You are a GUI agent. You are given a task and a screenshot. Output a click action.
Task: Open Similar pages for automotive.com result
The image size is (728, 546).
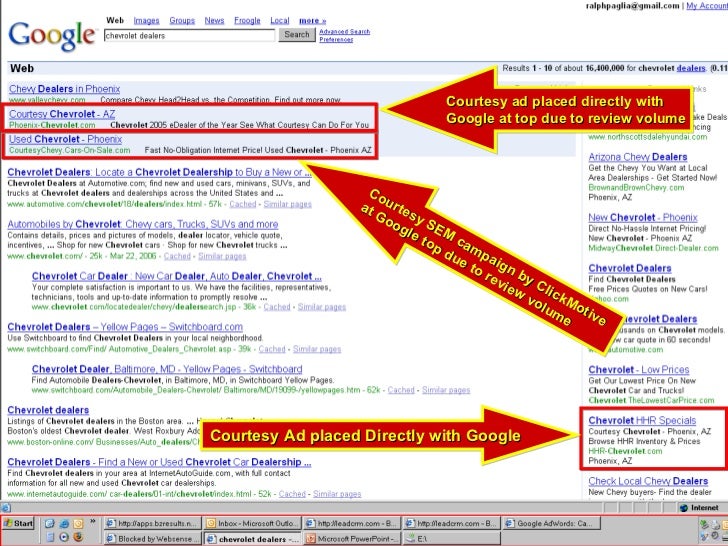click(x=287, y=204)
